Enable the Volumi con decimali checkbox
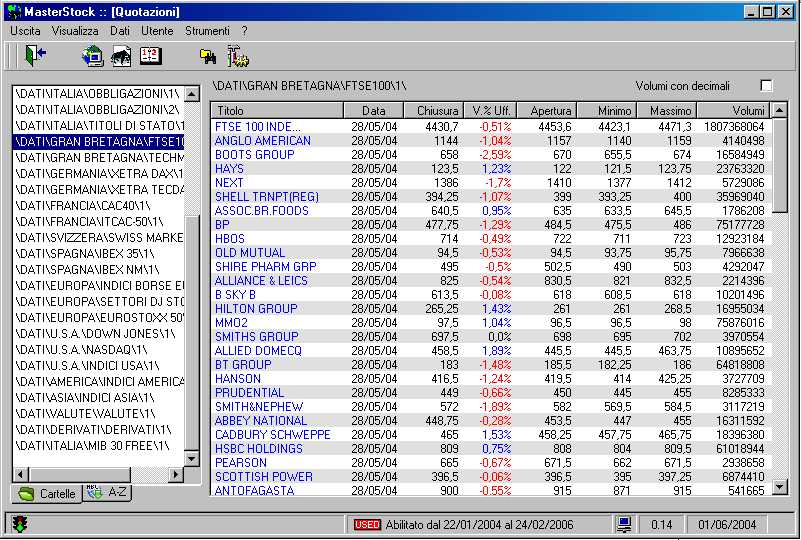801x540 pixels. 766,86
